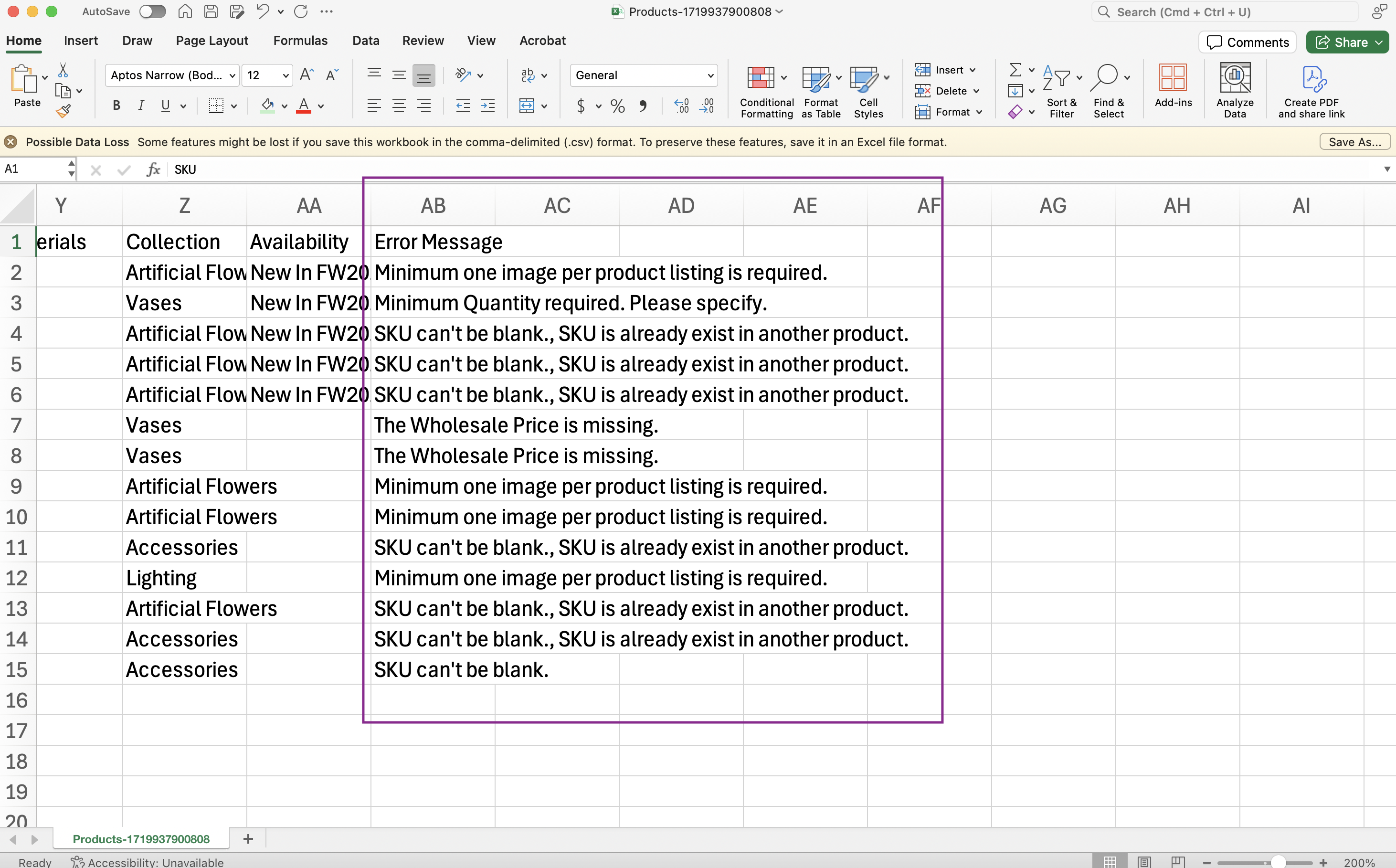Select the Products-1719937900808 sheet tab
1396x868 pixels.
coord(141,838)
